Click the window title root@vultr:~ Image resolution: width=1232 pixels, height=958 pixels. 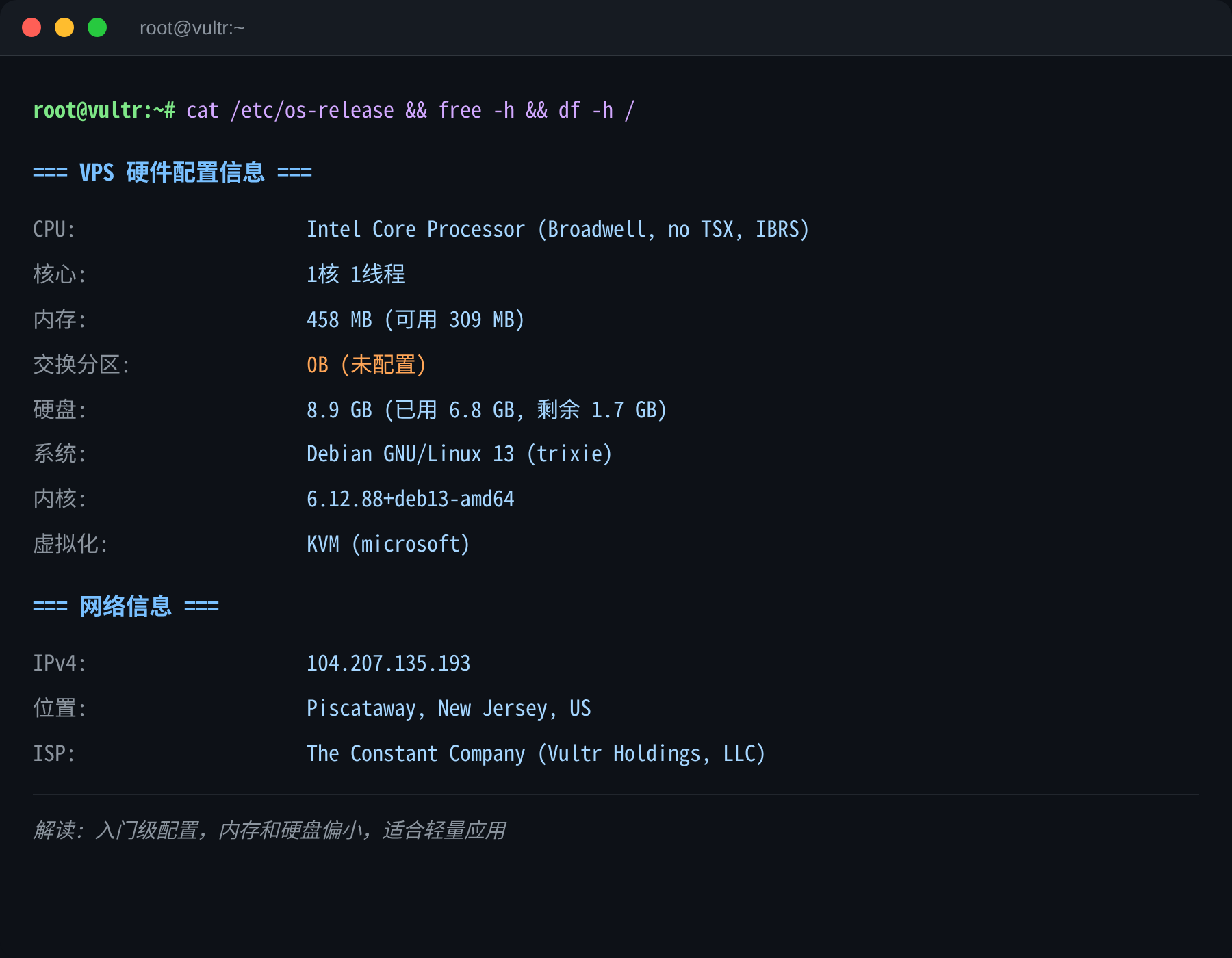192,28
